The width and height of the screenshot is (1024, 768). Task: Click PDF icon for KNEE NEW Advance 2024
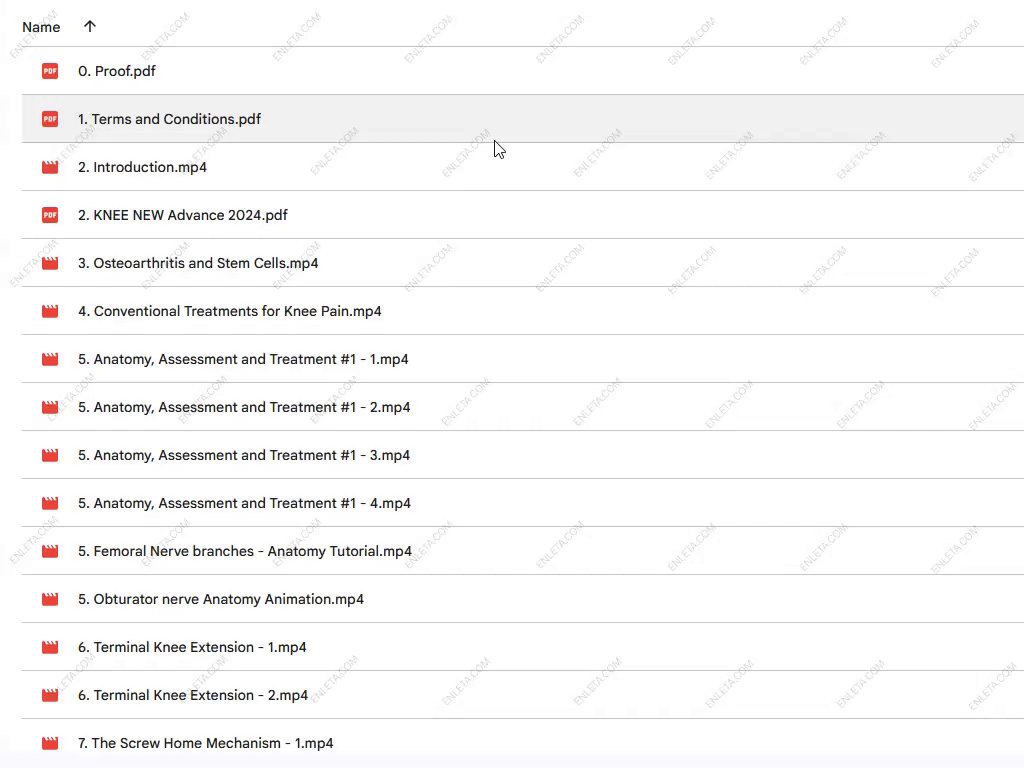pyautogui.click(x=50, y=215)
